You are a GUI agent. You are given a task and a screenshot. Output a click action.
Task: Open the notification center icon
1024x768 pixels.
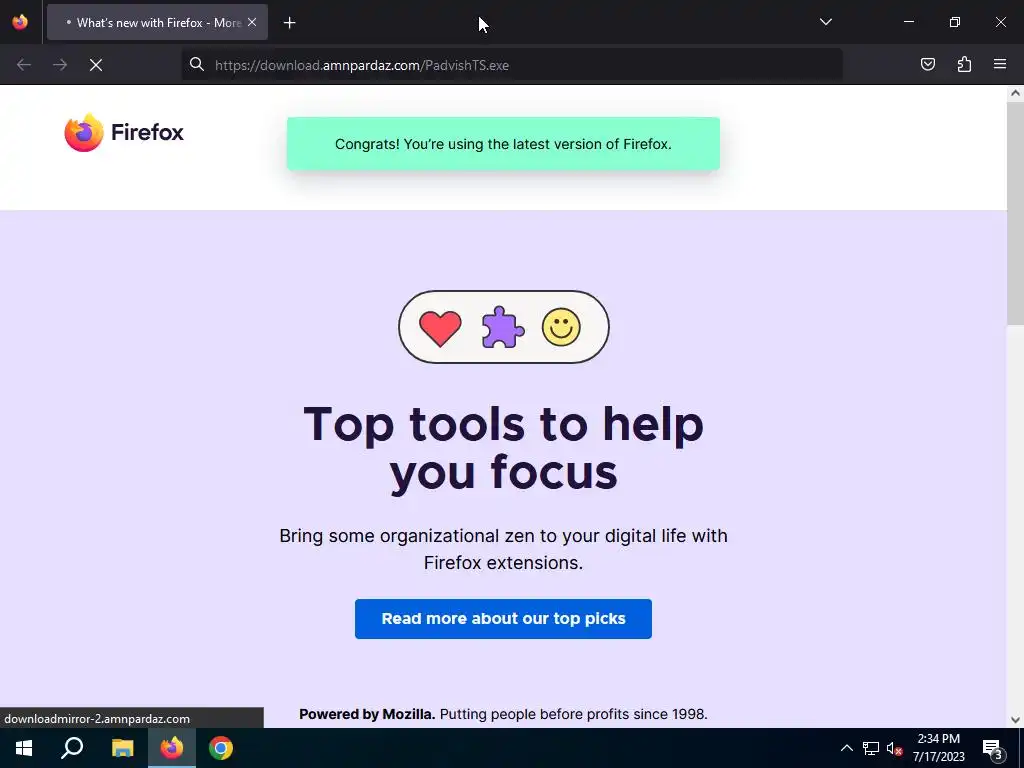[992, 748]
